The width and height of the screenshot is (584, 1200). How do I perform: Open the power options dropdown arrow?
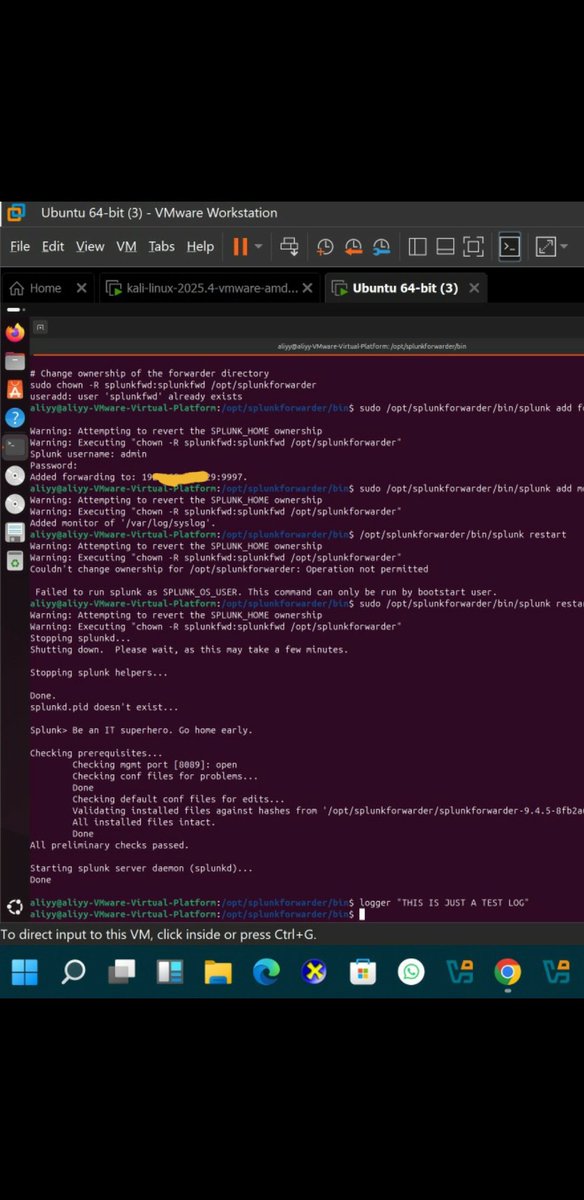259,246
